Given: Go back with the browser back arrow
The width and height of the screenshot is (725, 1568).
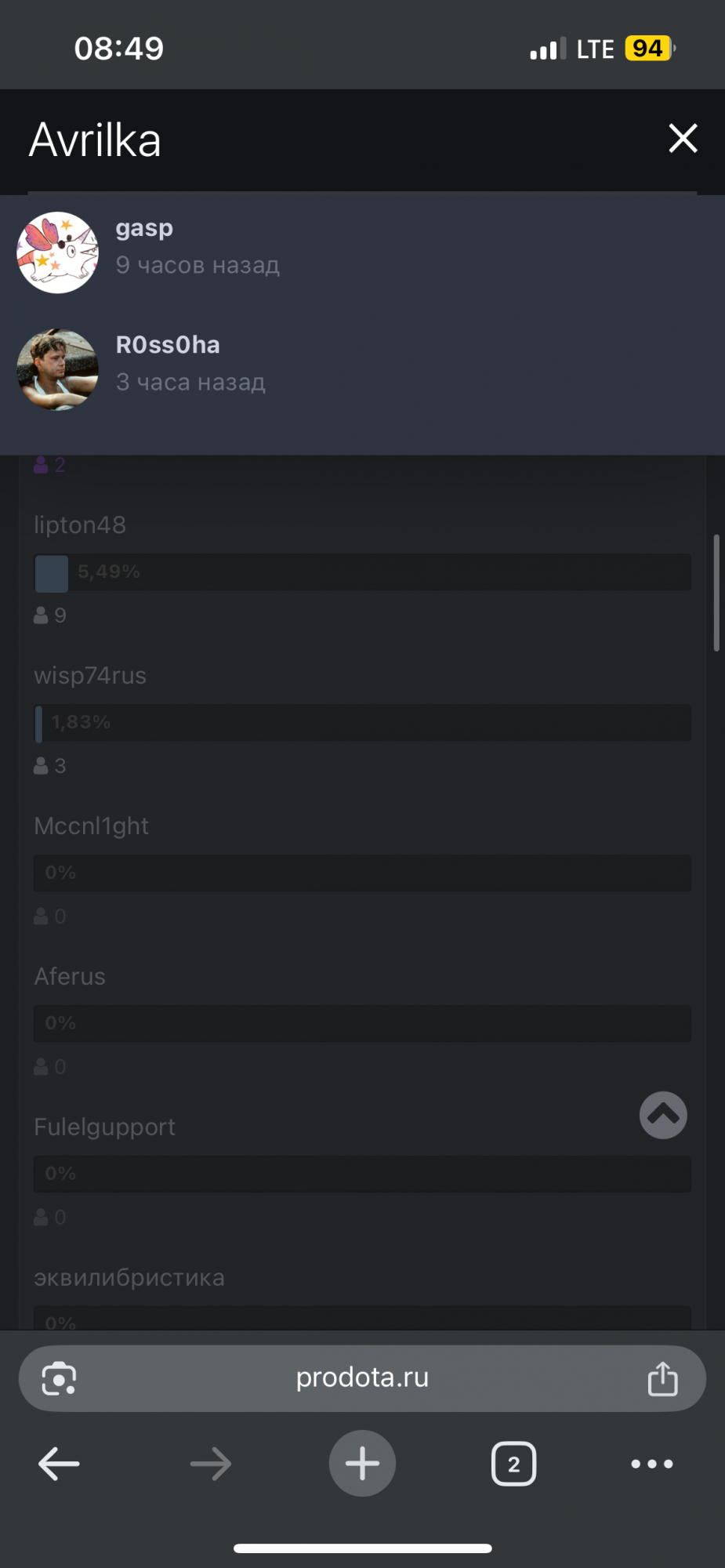Looking at the screenshot, I should point(59,1464).
